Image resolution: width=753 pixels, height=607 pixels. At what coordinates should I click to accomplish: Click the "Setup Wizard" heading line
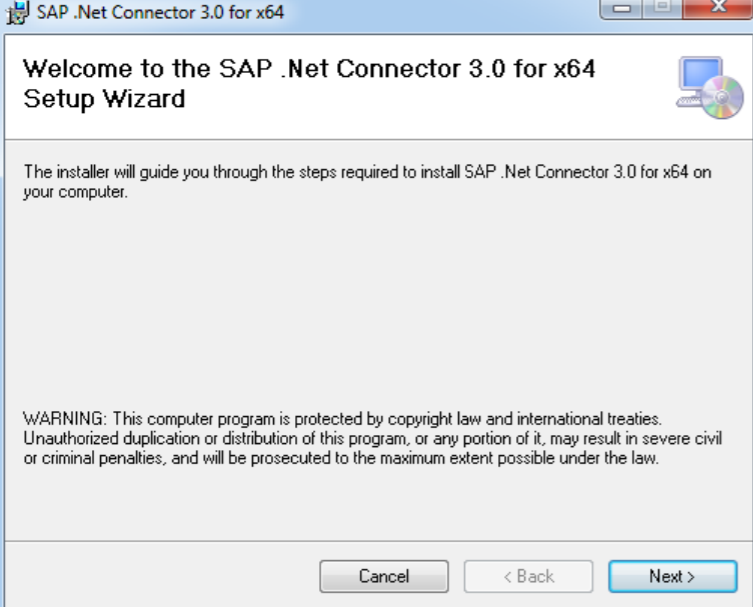[104, 99]
